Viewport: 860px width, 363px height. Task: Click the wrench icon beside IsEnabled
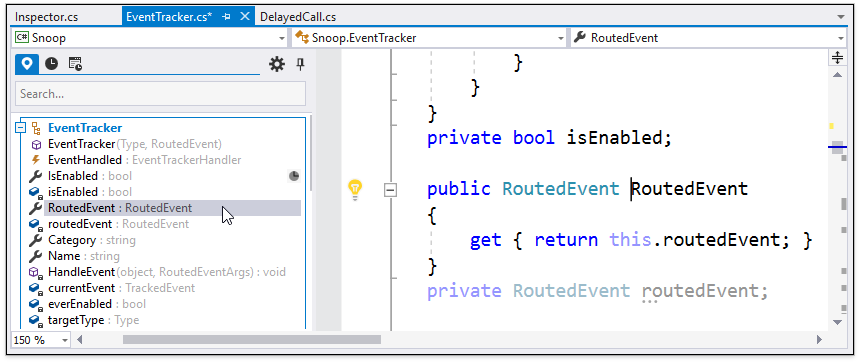[36, 176]
